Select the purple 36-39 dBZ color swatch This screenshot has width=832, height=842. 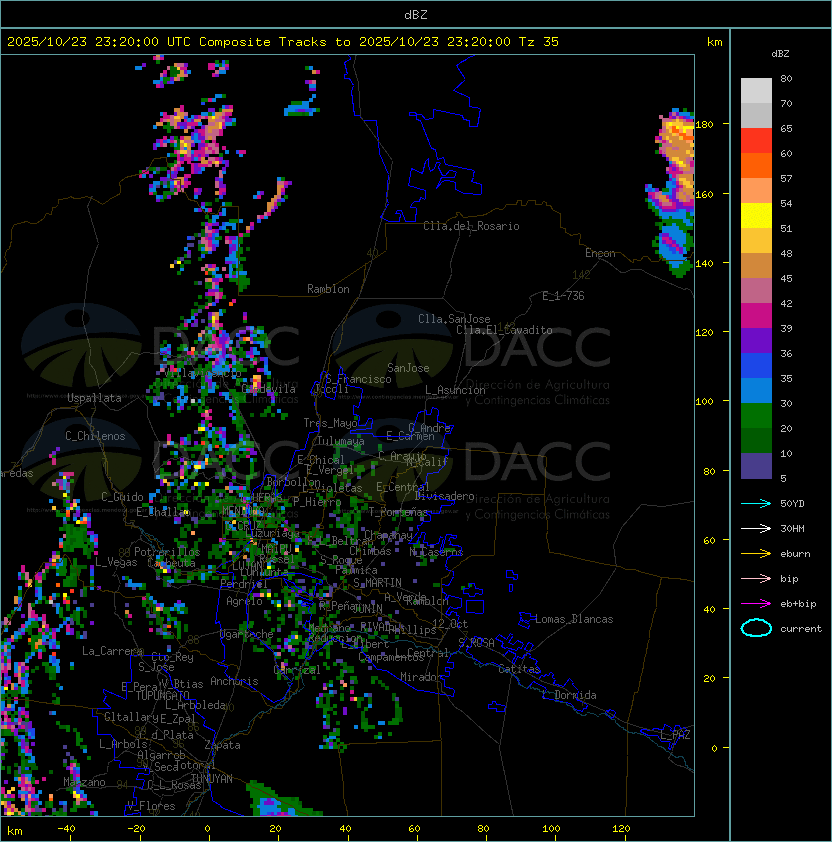pos(756,340)
